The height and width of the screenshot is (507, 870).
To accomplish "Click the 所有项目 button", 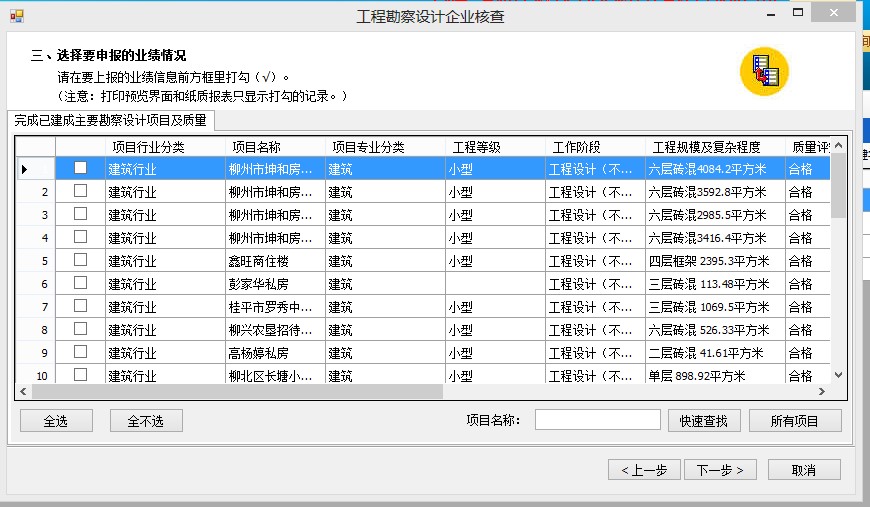I will (794, 421).
